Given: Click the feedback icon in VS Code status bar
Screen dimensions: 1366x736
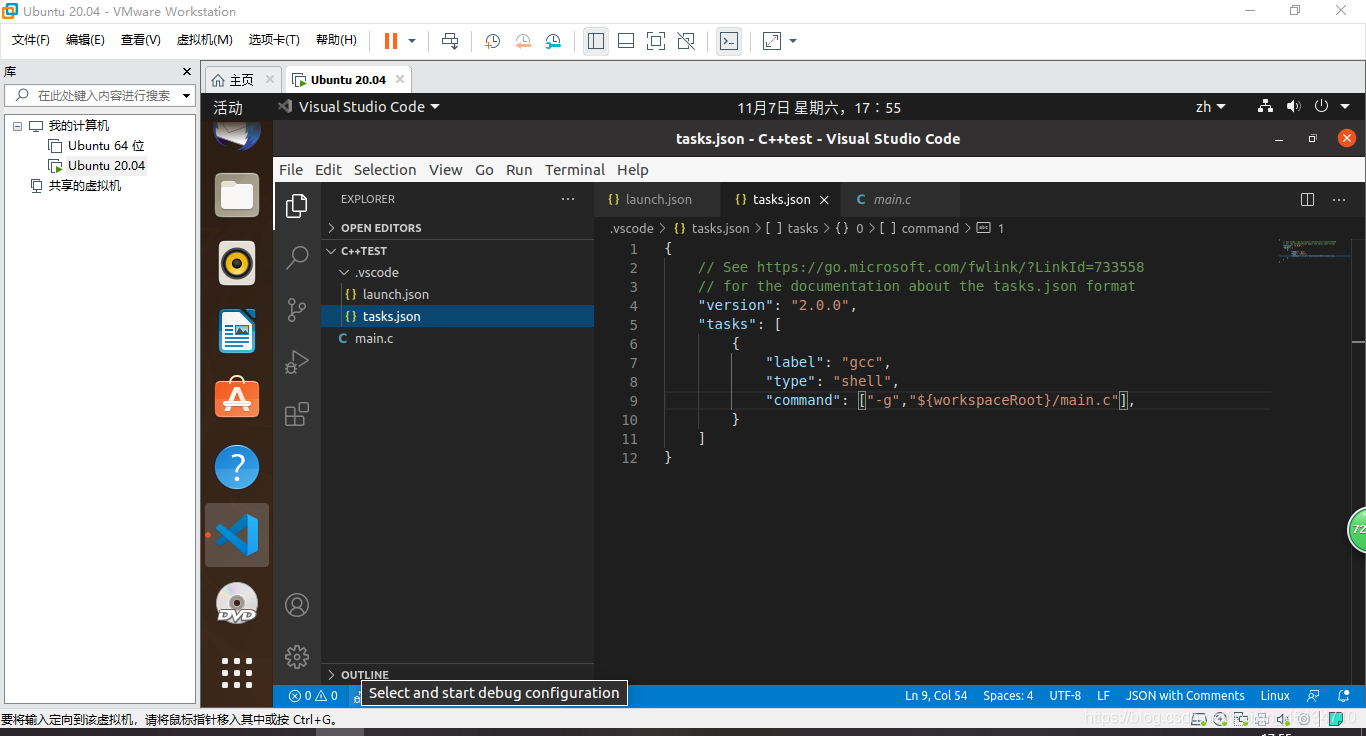Looking at the screenshot, I should (x=1313, y=695).
